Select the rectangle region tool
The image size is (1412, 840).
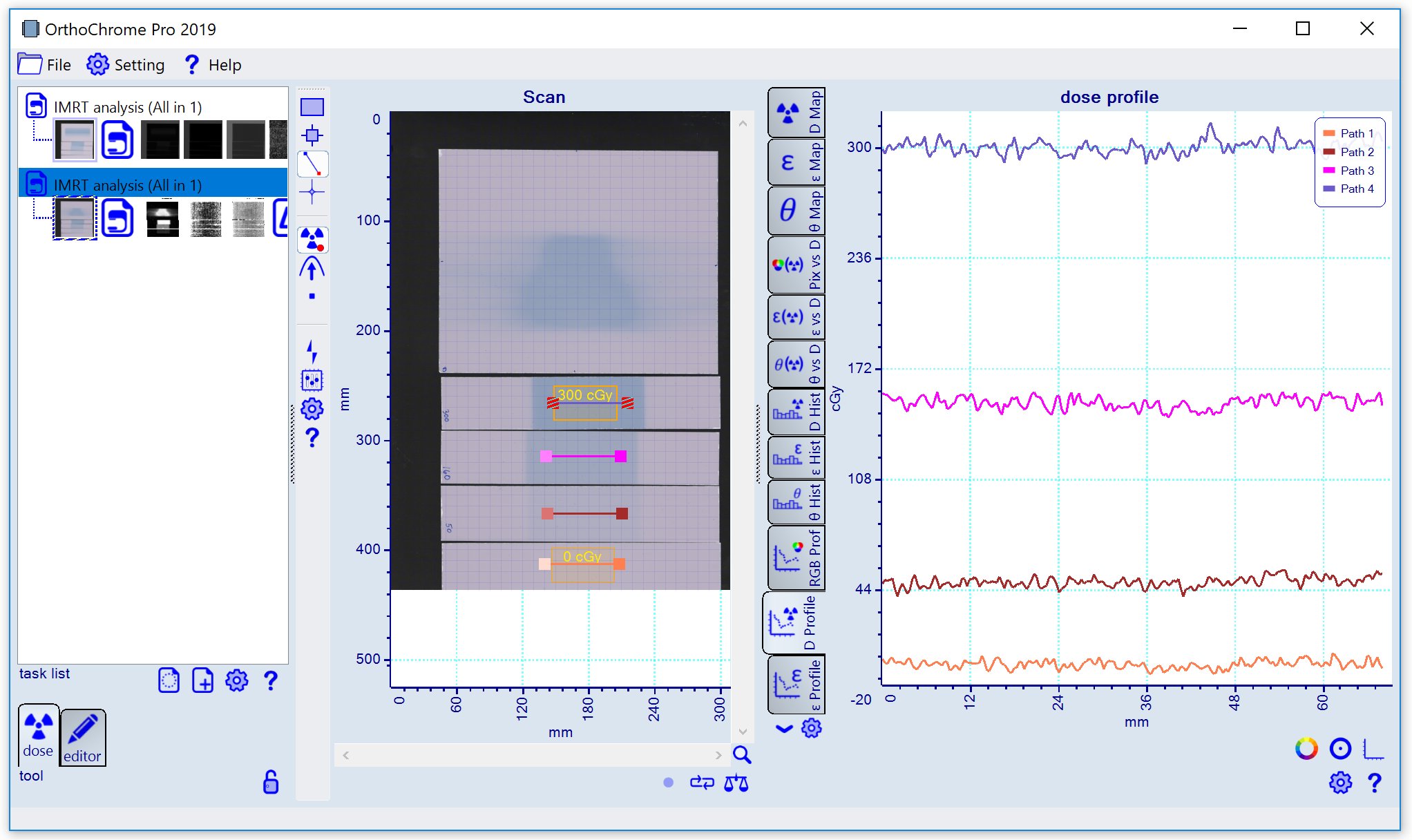312,107
